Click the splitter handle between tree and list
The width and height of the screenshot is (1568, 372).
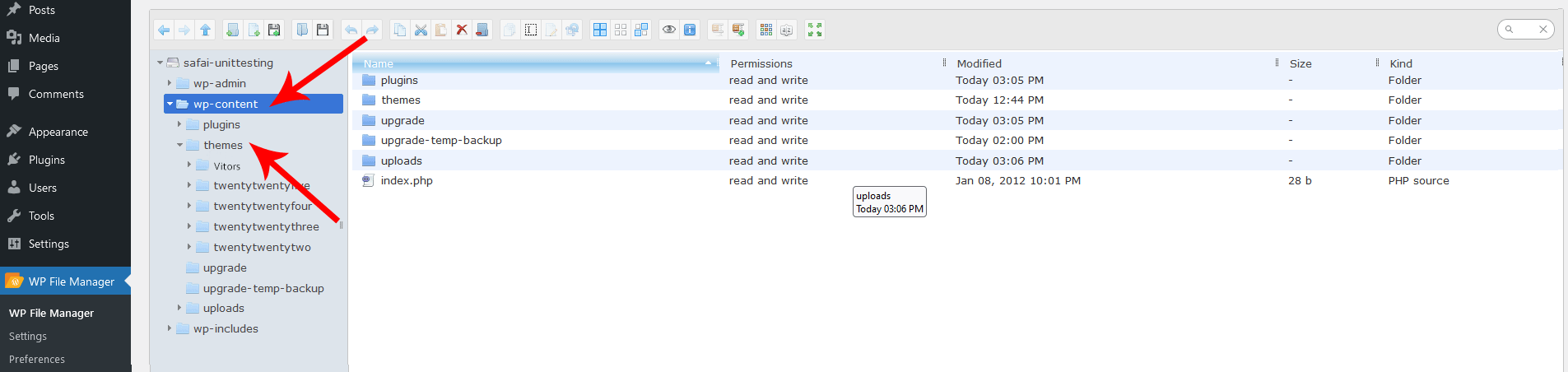click(x=341, y=225)
